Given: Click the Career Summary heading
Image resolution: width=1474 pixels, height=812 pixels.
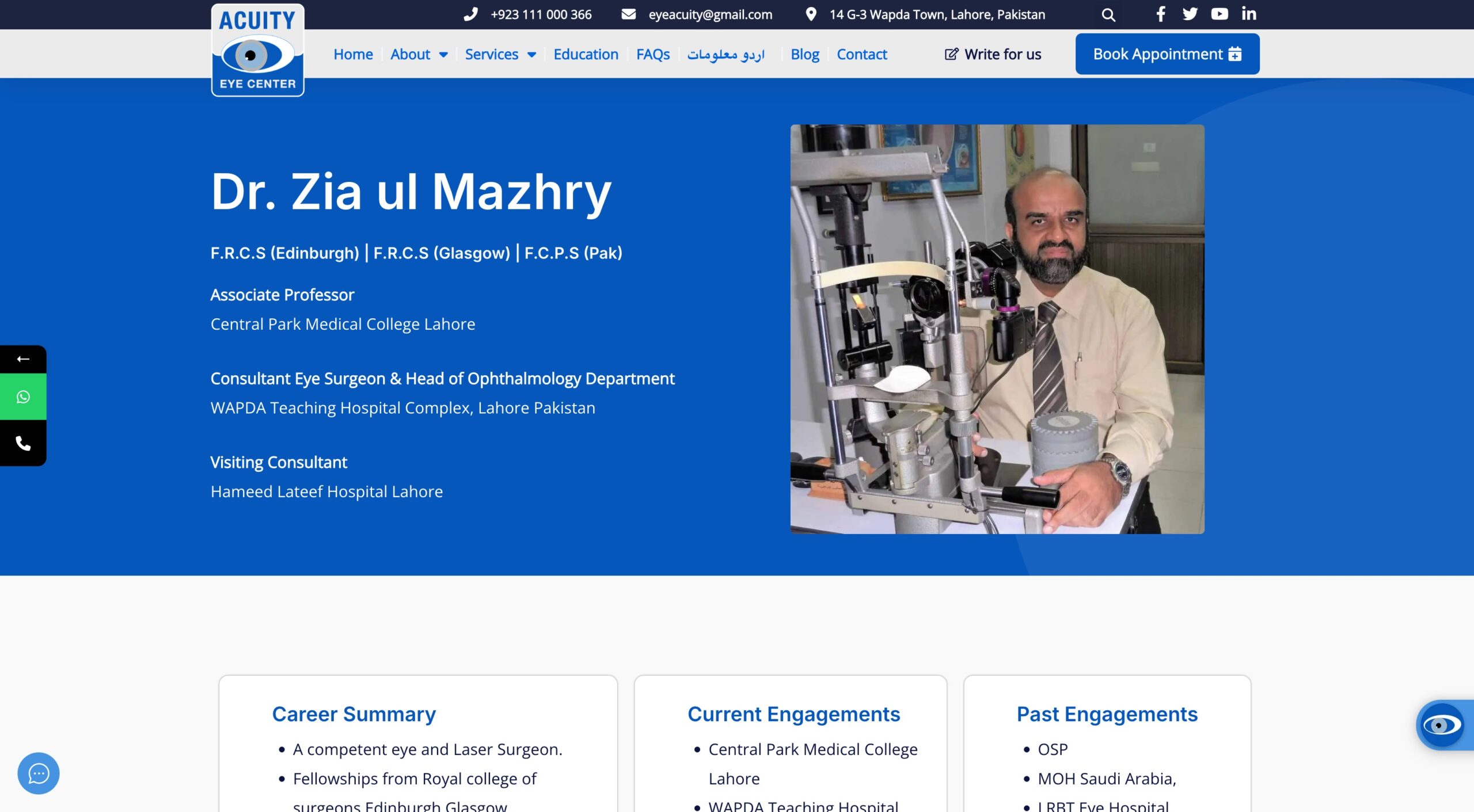Looking at the screenshot, I should (x=354, y=714).
